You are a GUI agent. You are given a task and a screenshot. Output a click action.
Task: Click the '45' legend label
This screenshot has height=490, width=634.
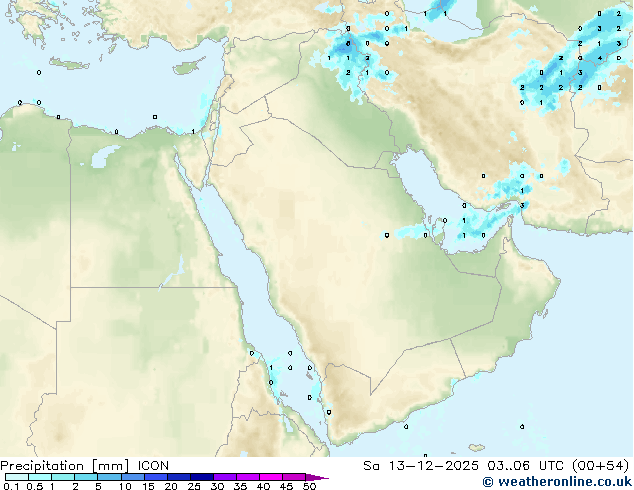286,486
